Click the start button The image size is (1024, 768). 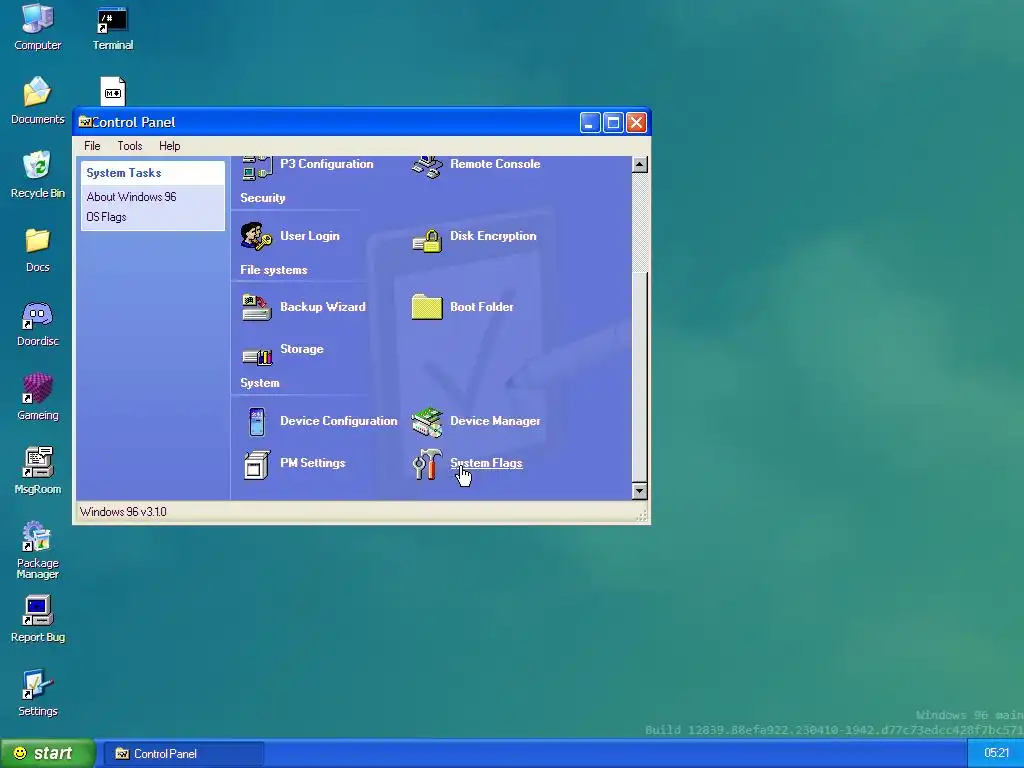[47, 753]
